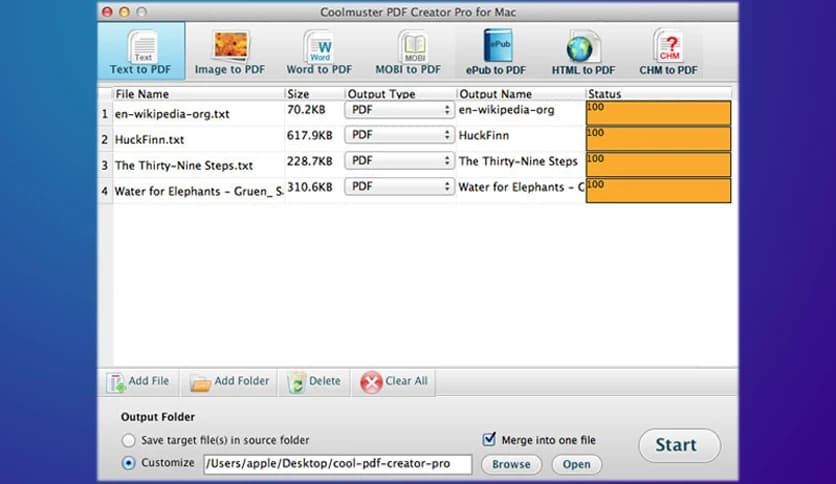Expand Output Type for Water for Elephants row
836x484 pixels.
pyautogui.click(x=399, y=186)
